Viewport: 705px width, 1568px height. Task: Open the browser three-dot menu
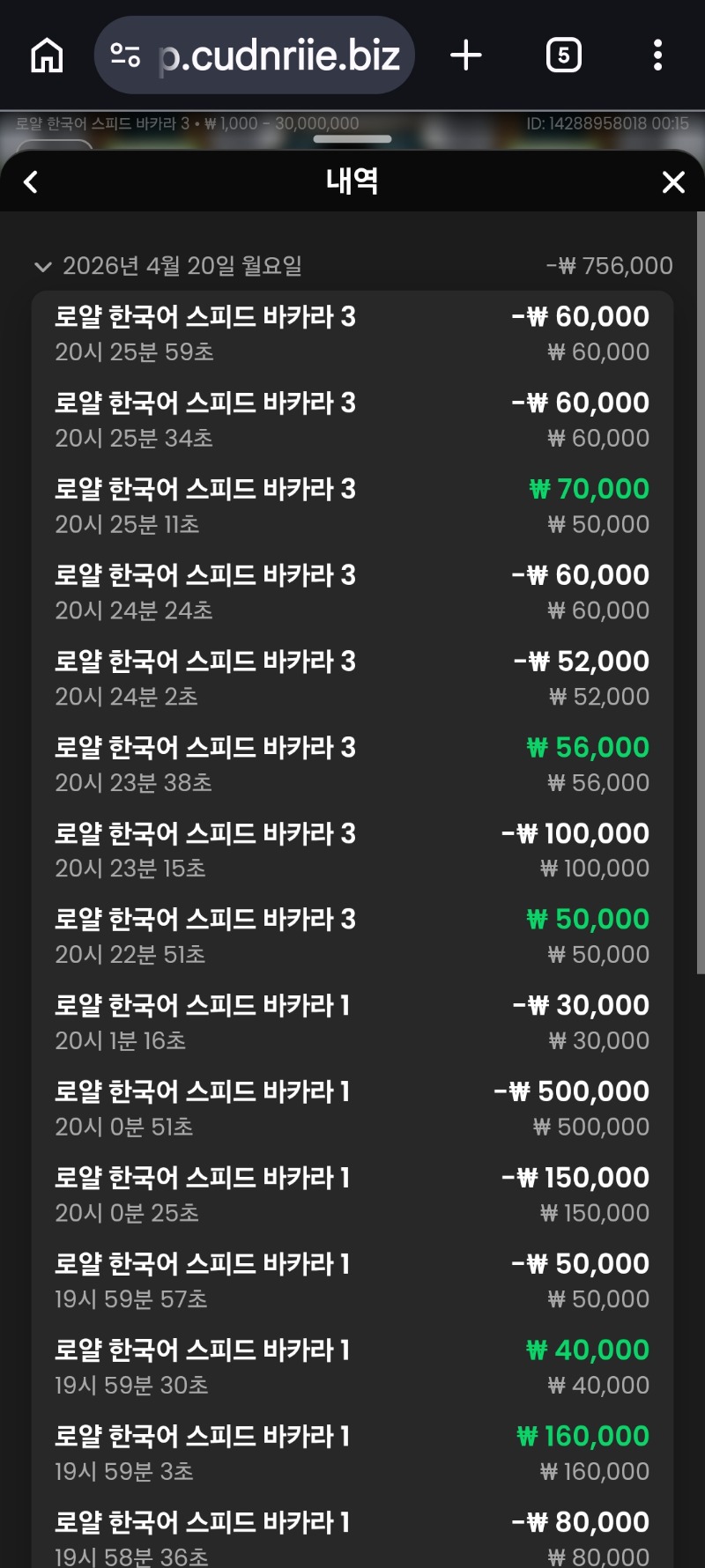[x=657, y=55]
